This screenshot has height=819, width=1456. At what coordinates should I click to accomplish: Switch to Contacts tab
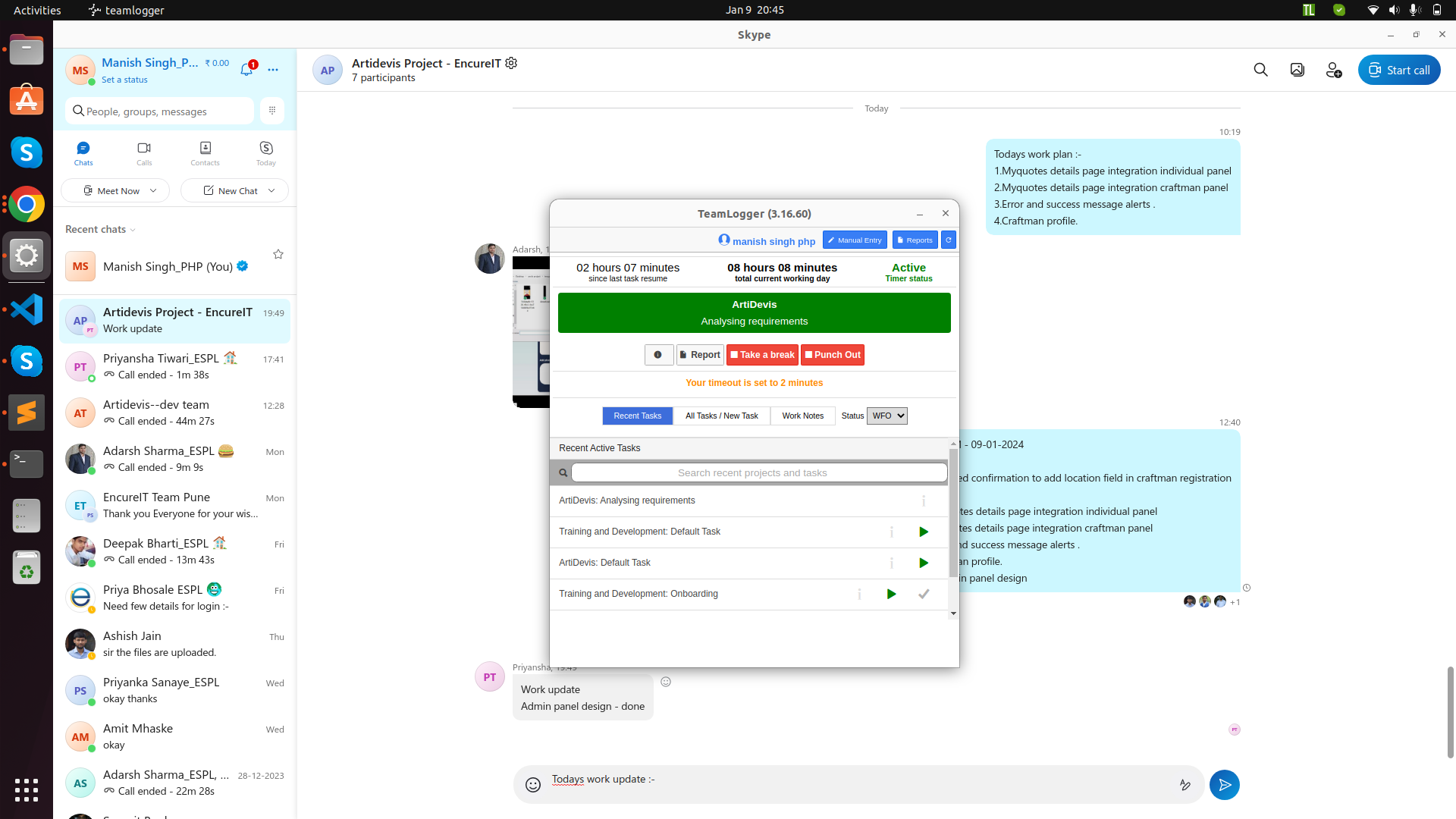(205, 152)
